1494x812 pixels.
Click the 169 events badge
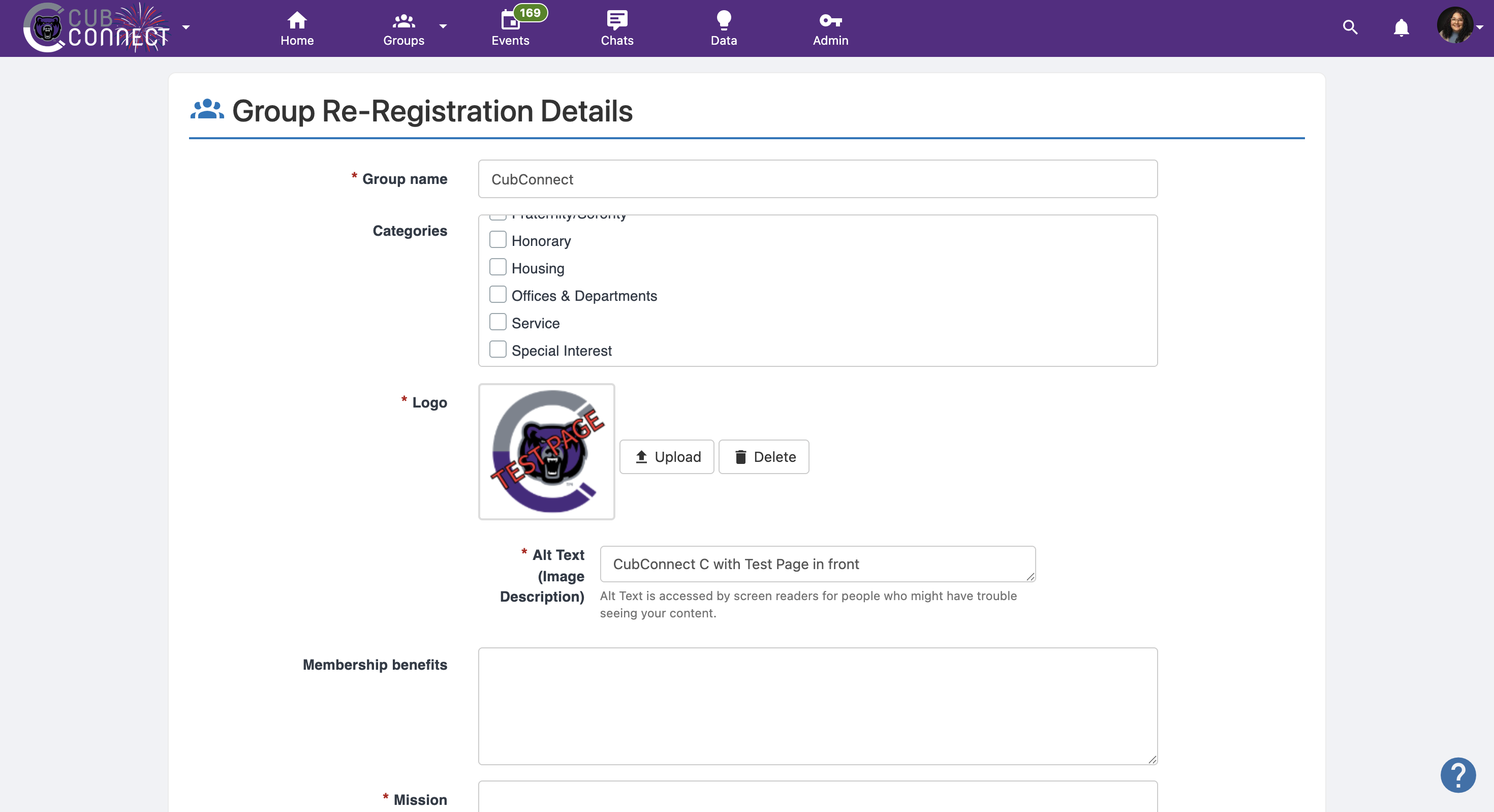(x=530, y=13)
